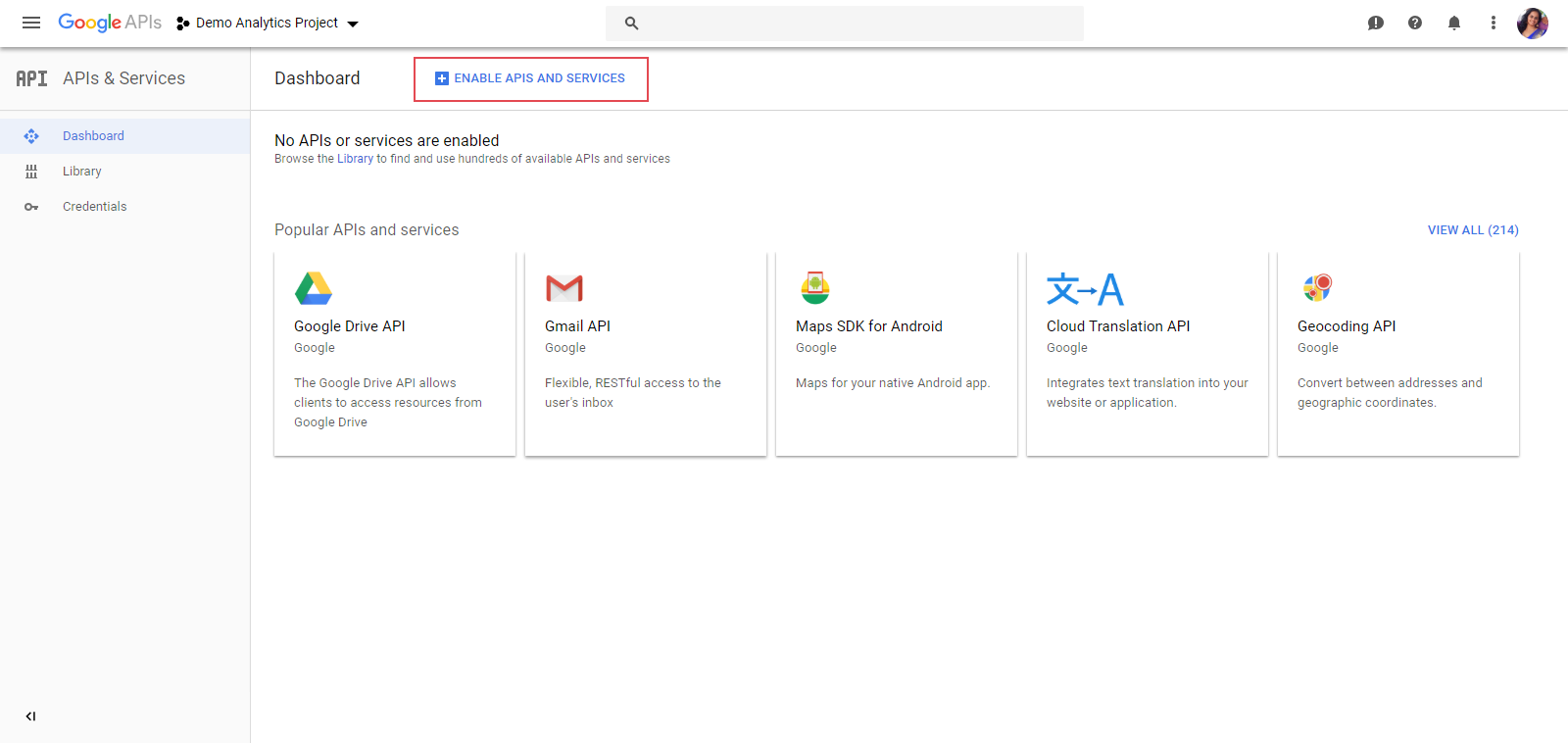Click View All (214) link

[x=1473, y=230]
